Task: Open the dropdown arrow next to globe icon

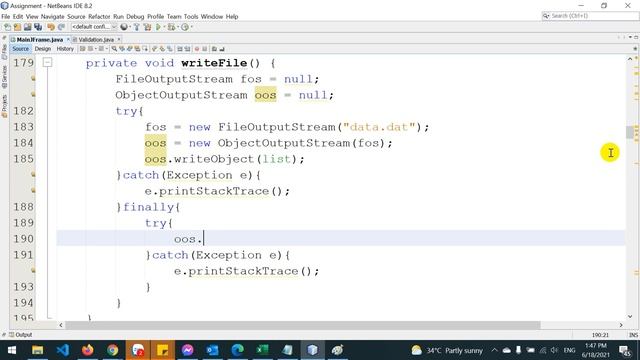Action: [x=130, y=27]
